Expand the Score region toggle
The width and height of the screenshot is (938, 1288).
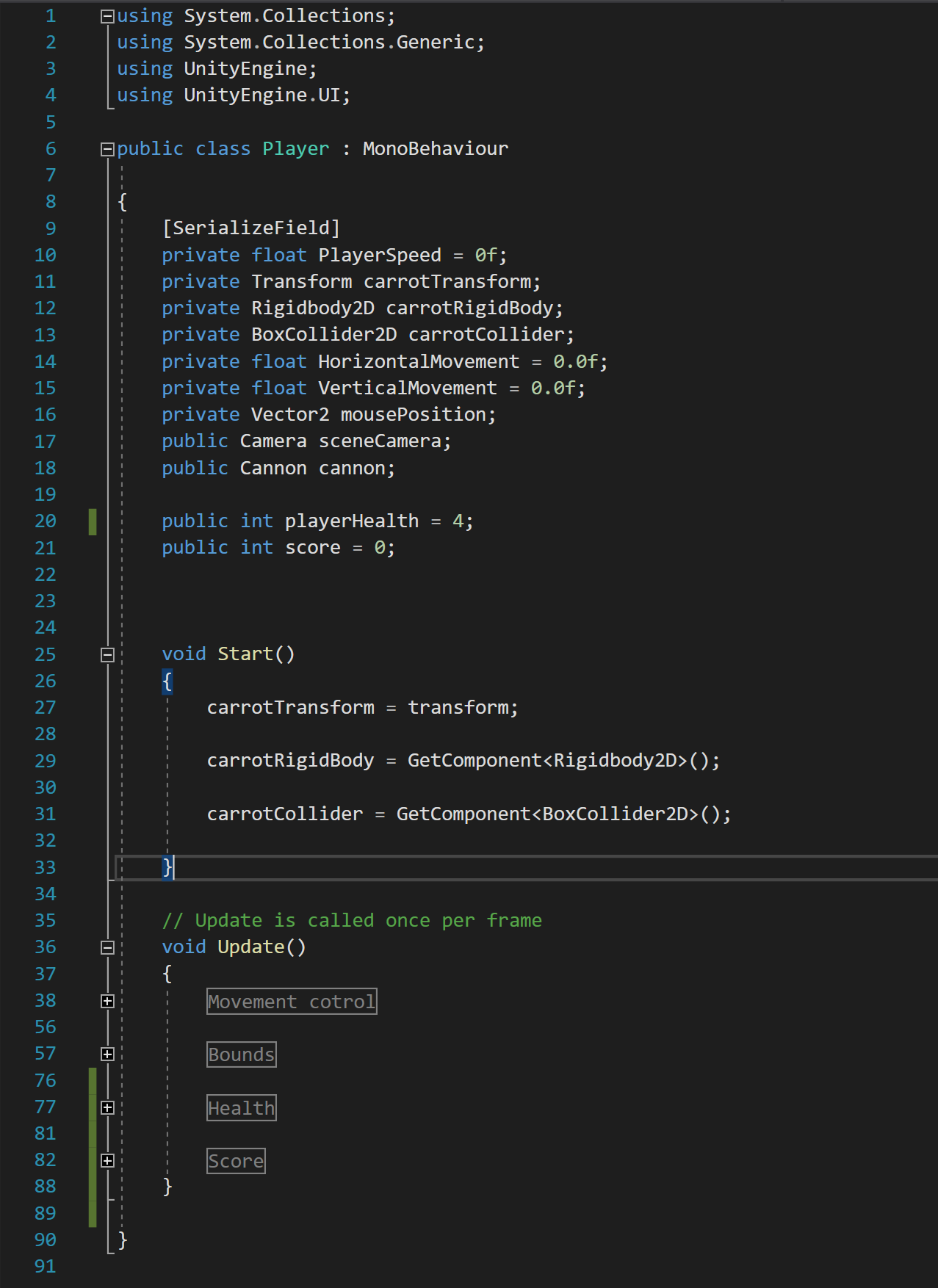tap(107, 1160)
